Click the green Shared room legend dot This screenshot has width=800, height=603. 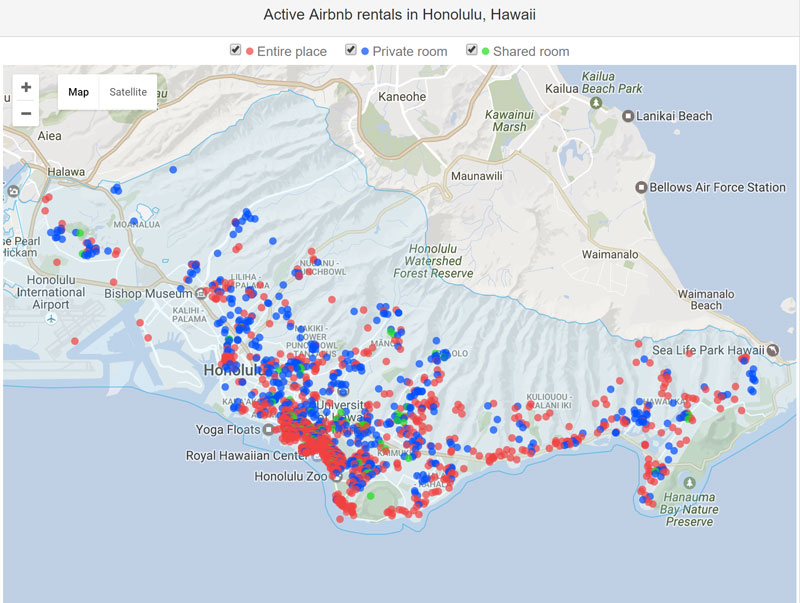pyautogui.click(x=485, y=52)
